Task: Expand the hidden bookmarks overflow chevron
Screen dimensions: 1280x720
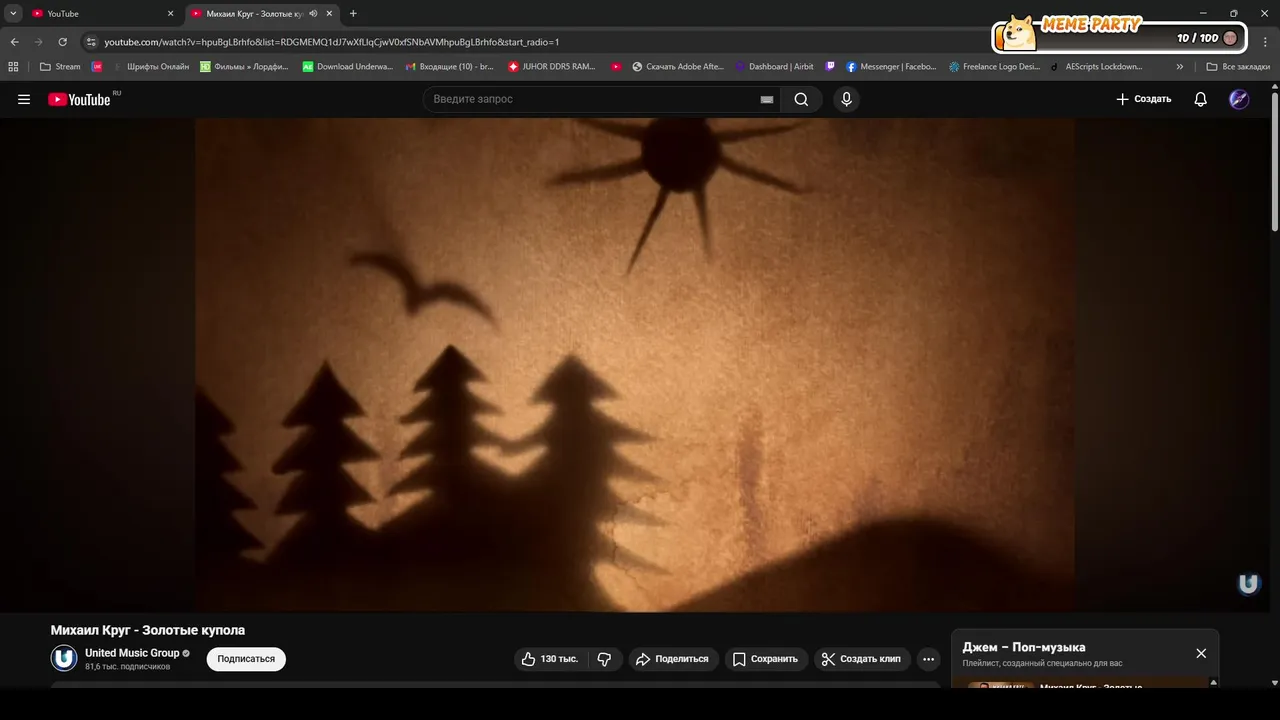Action: [1180, 67]
